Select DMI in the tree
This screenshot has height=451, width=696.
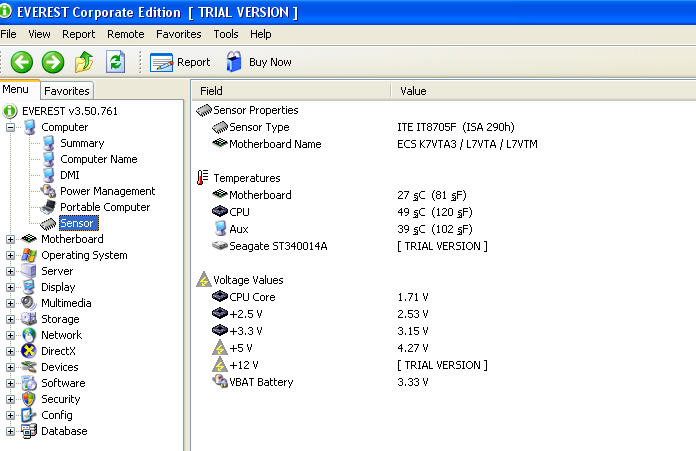tap(70, 175)
